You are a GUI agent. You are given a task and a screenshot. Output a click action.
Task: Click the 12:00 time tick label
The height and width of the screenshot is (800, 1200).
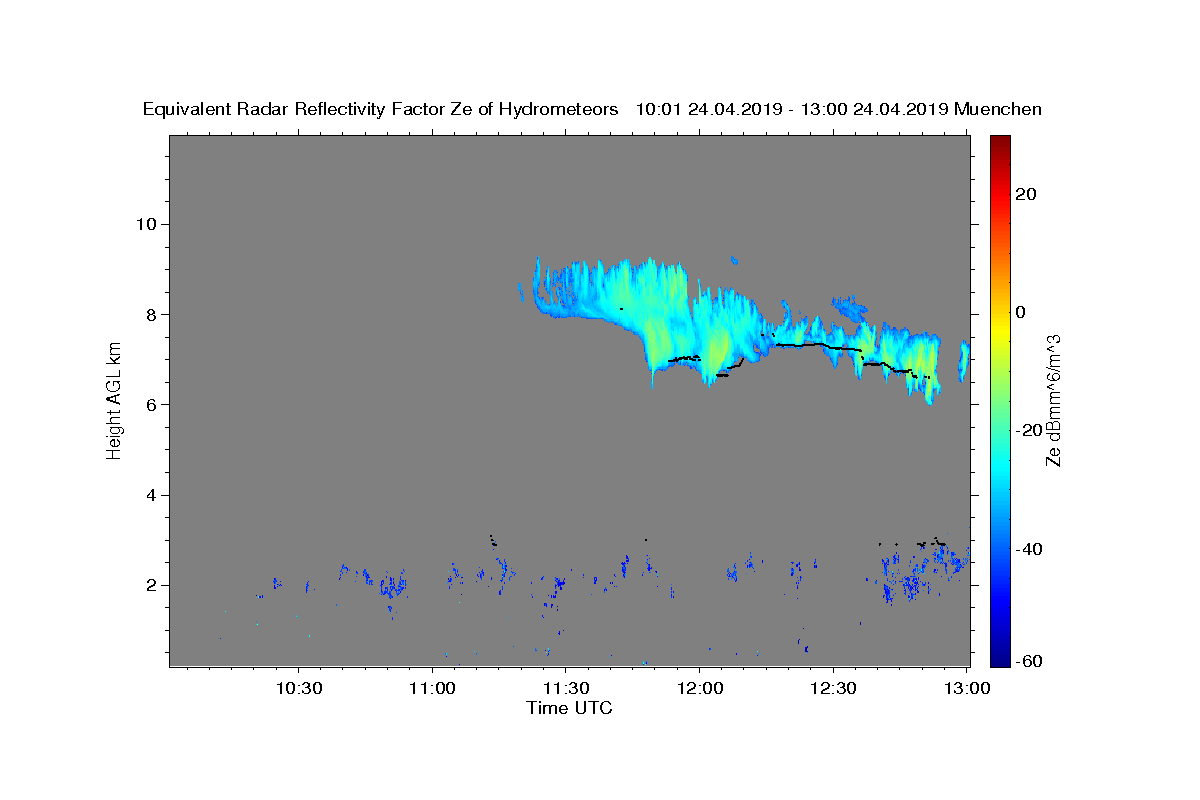pyautogui.click(x=699, y=688)
